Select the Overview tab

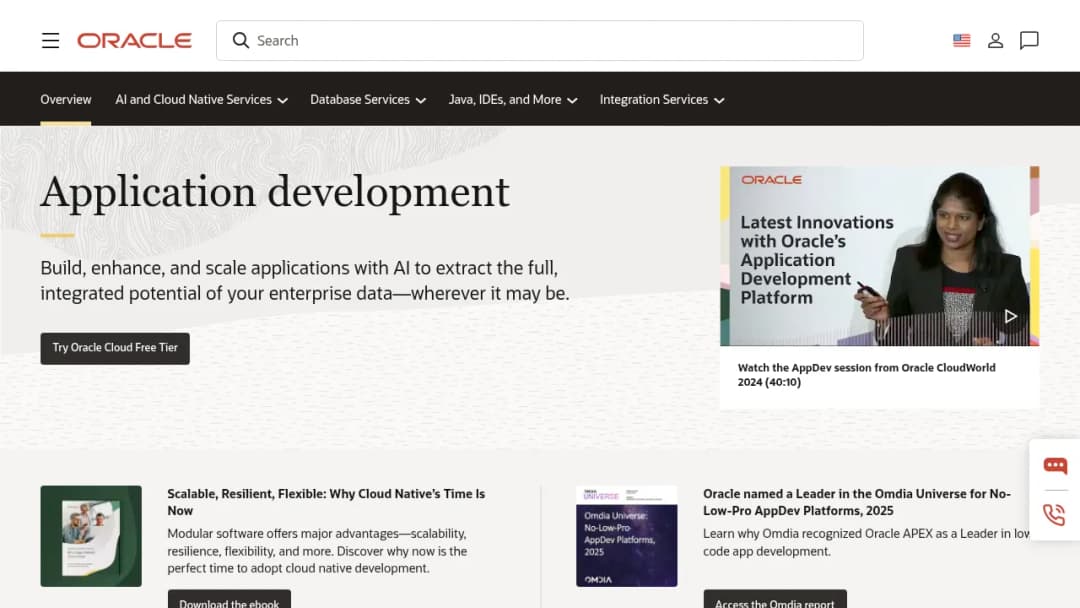(65, 100)
